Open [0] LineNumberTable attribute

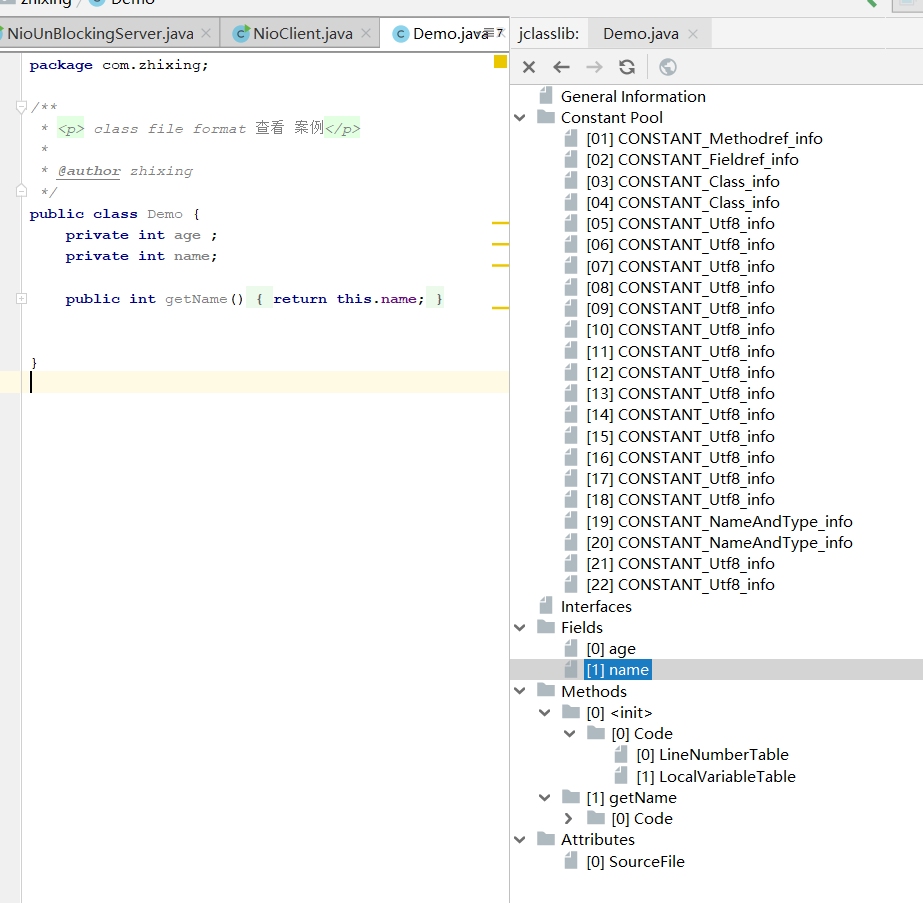click(712, 755)
